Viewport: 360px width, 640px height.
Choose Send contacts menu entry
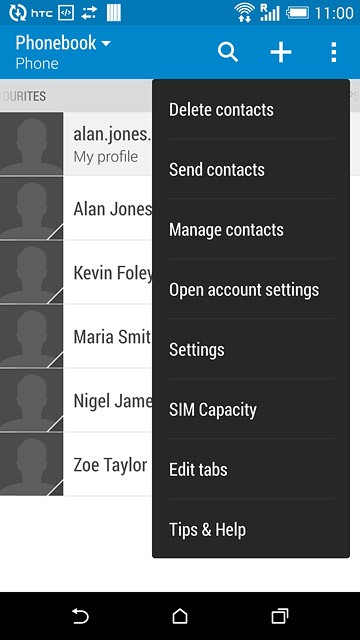[x=251, y=169]
